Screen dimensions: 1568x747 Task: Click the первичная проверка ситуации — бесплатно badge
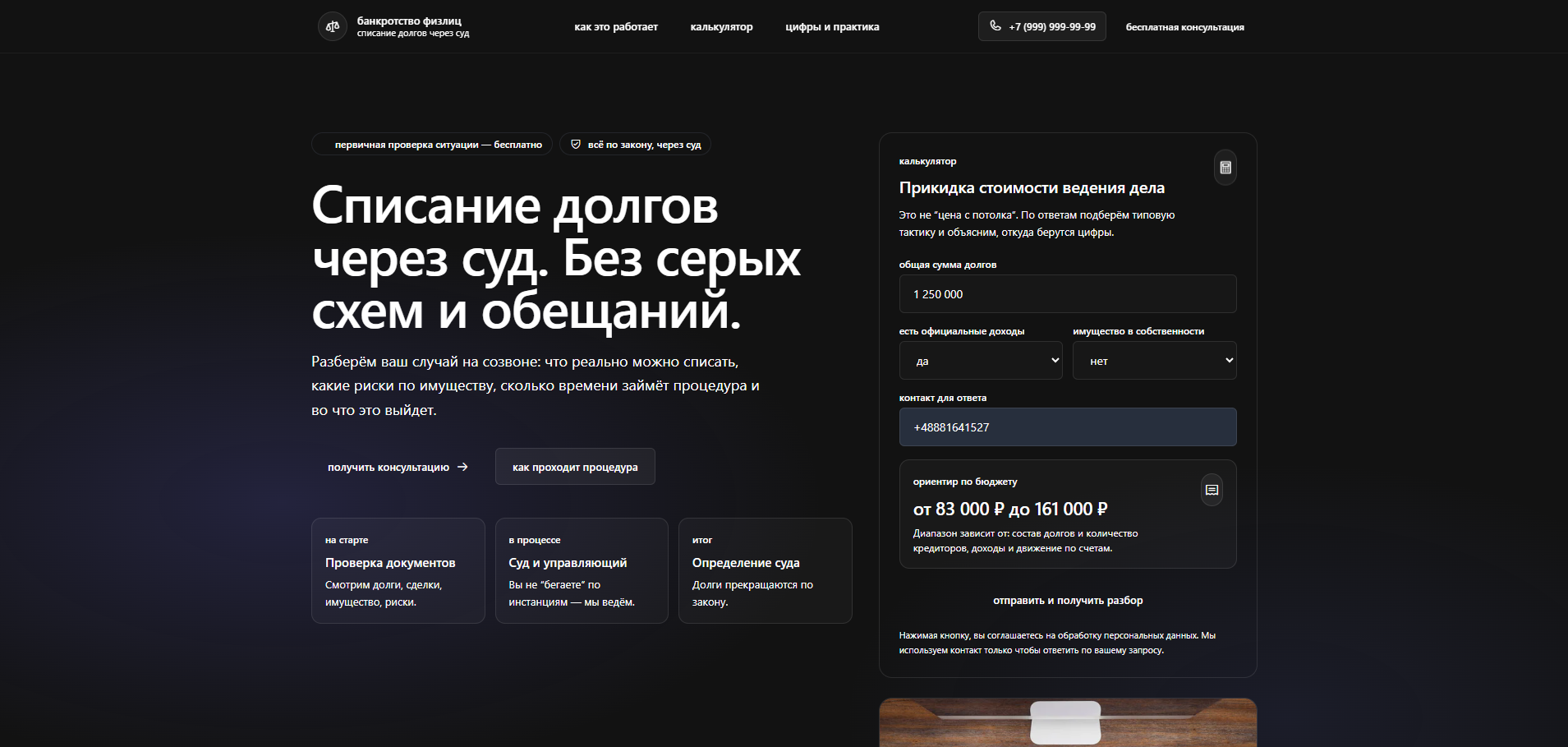point(432,145)
